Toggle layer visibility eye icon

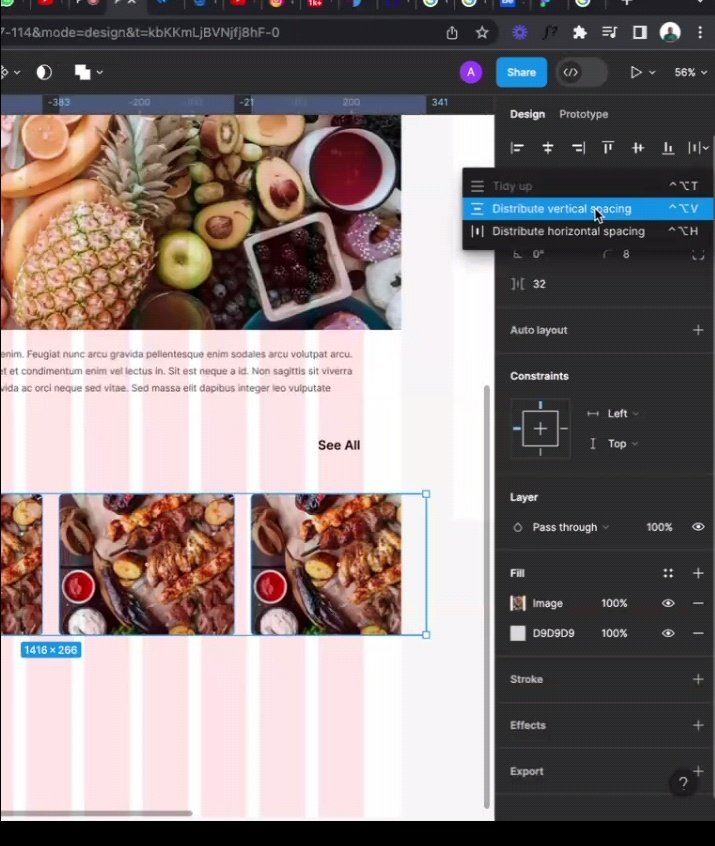(698, 527)
